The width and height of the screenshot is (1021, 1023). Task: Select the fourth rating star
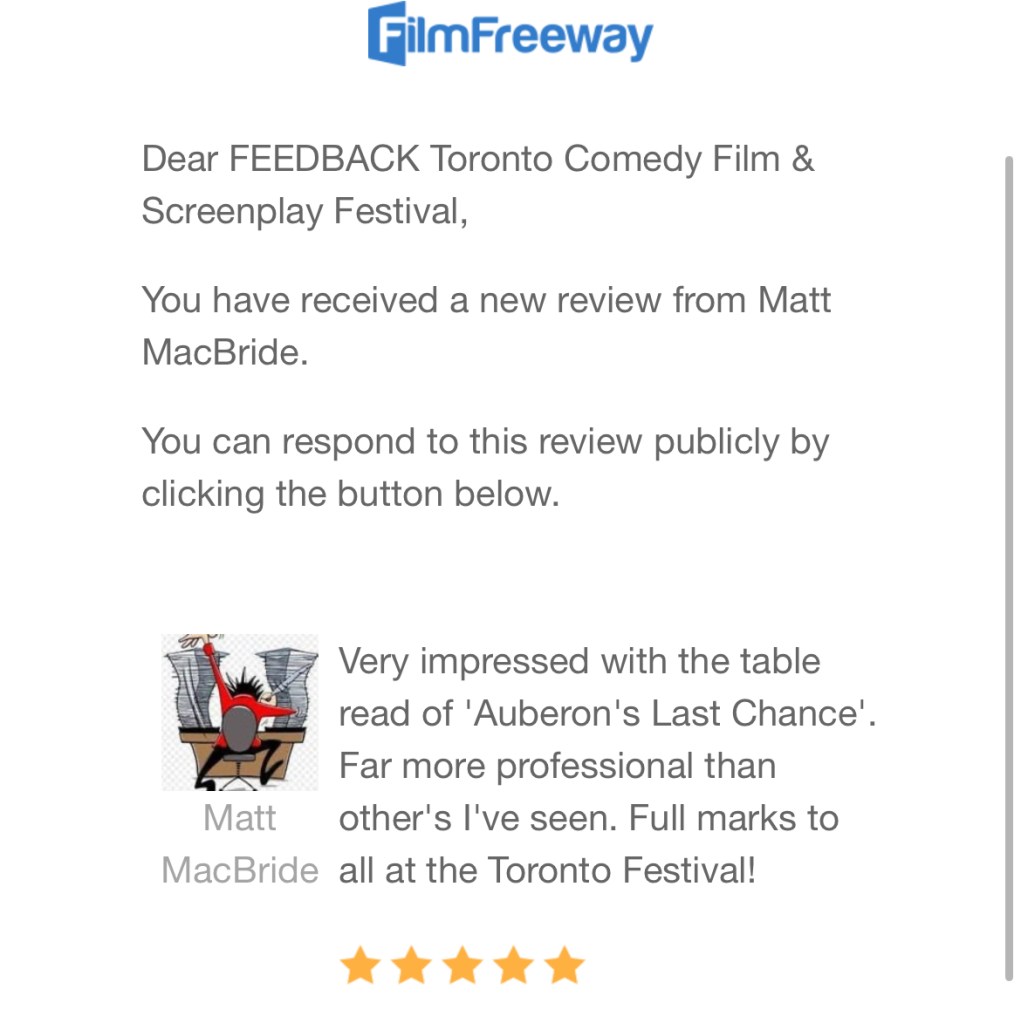[x=514, y=966]
